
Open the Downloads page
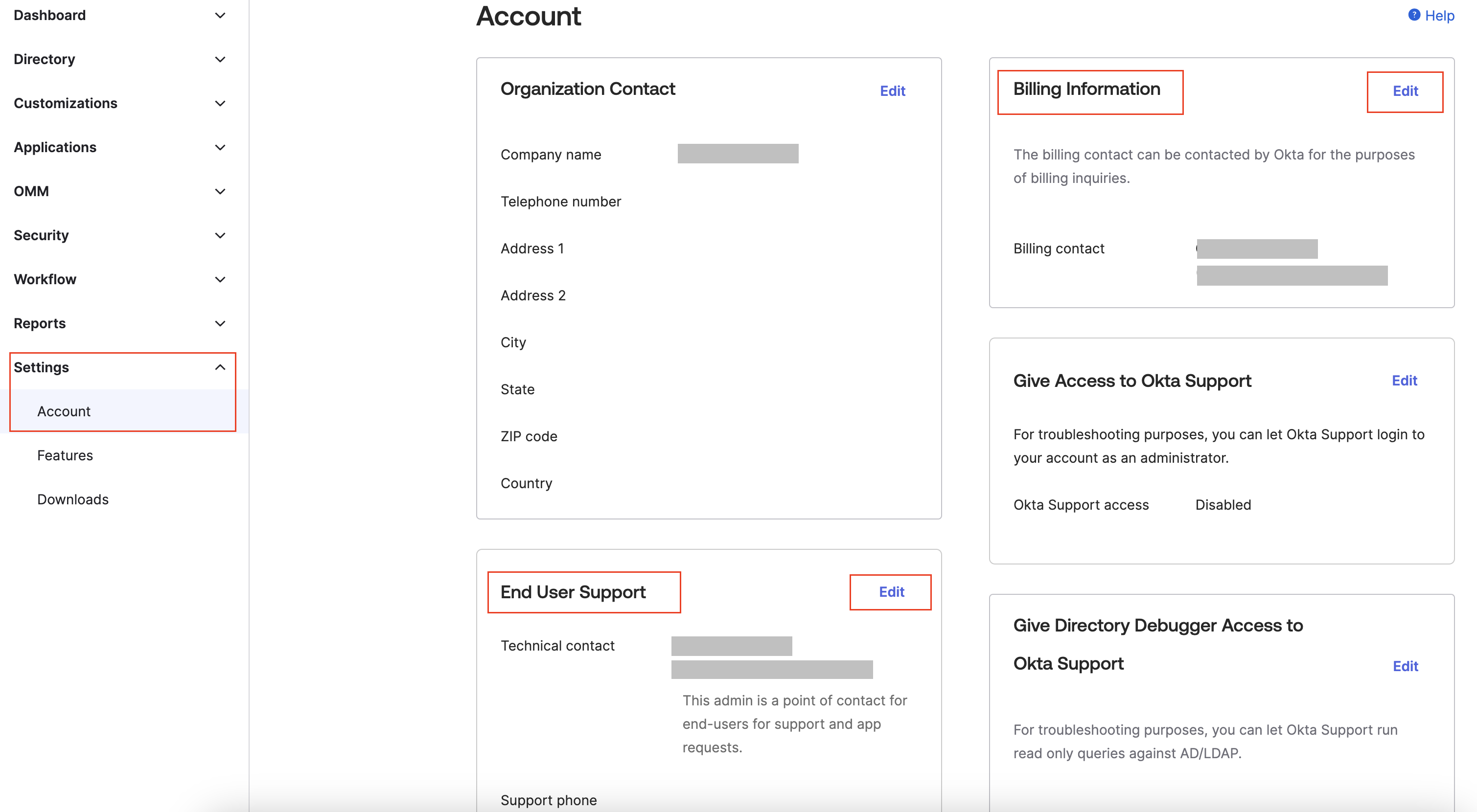coord(73,499)
